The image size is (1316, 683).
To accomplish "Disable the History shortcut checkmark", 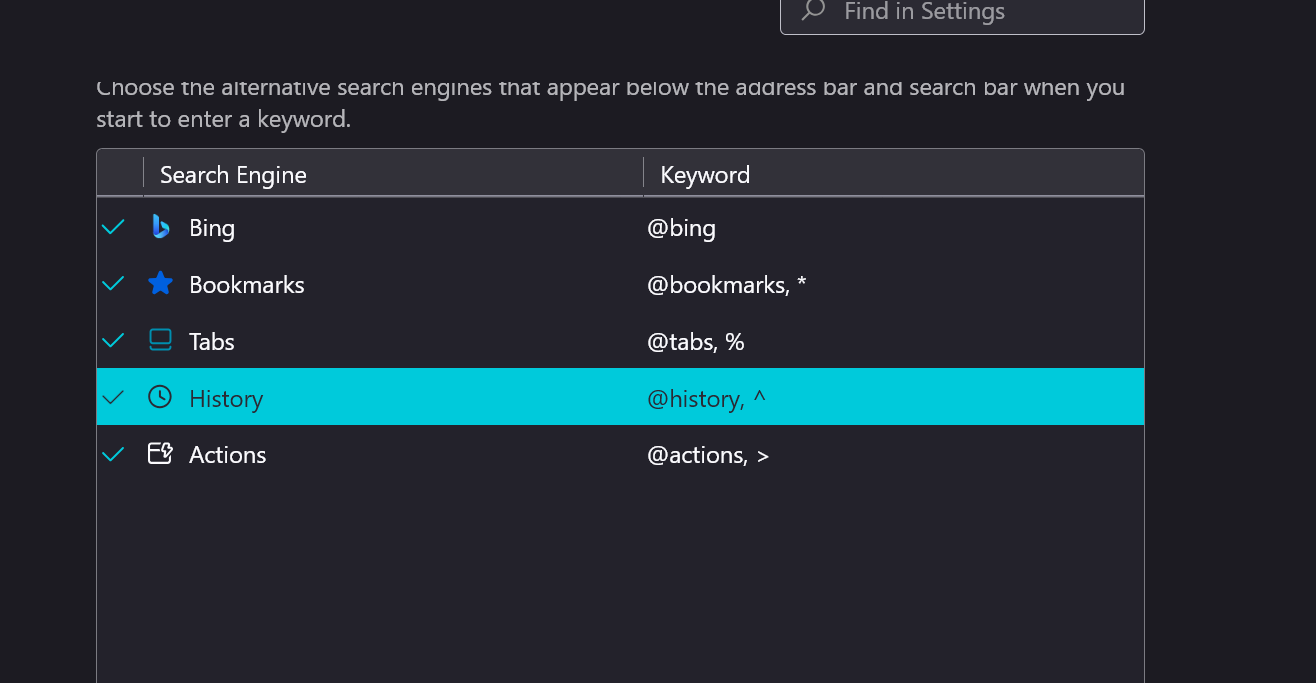I will (x=114, y=397).
